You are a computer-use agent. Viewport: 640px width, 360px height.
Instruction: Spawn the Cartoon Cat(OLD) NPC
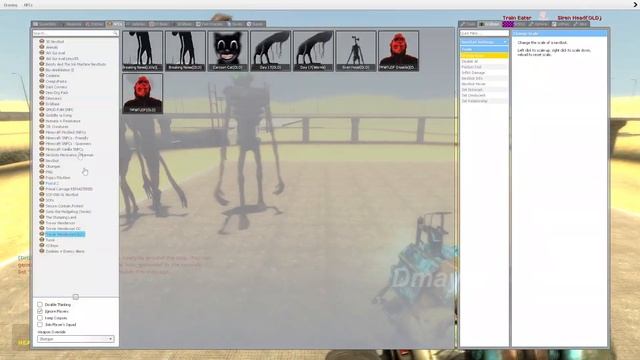tap(228, 51)
